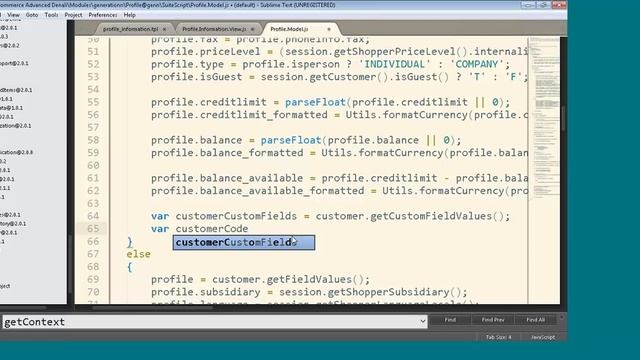Click the 'COMPANY' string on line 52
This screenshot has width=640, height=360.
(477, 64)
